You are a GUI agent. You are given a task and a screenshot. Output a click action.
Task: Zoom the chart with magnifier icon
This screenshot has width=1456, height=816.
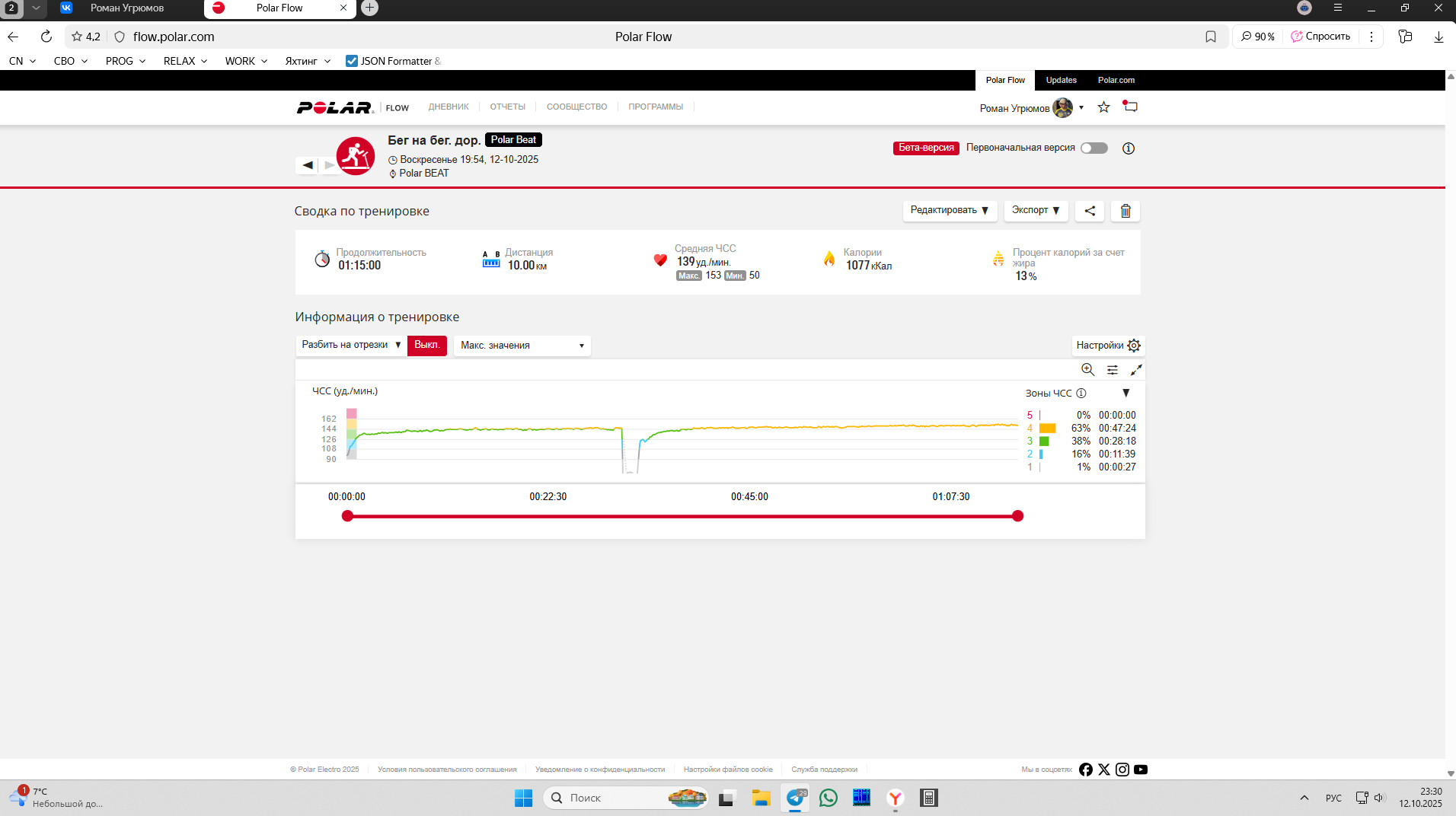click(1087, 370)
